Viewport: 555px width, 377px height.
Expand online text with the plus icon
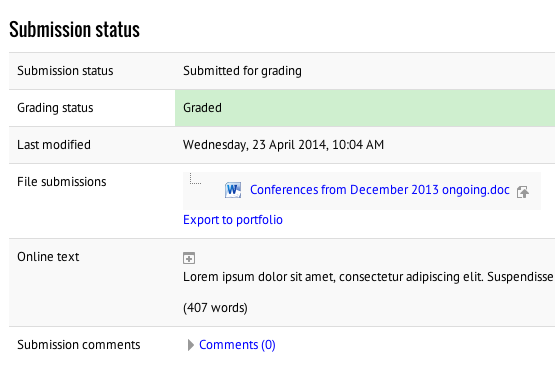(189, 258)
